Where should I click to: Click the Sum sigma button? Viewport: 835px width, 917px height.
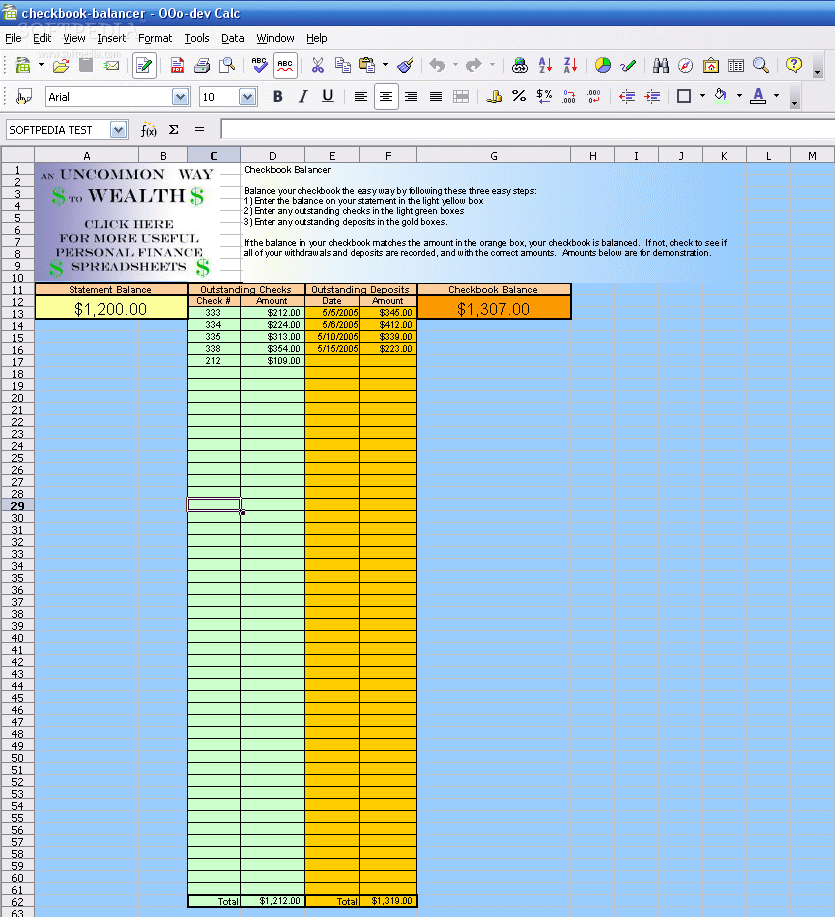[174, 130]
